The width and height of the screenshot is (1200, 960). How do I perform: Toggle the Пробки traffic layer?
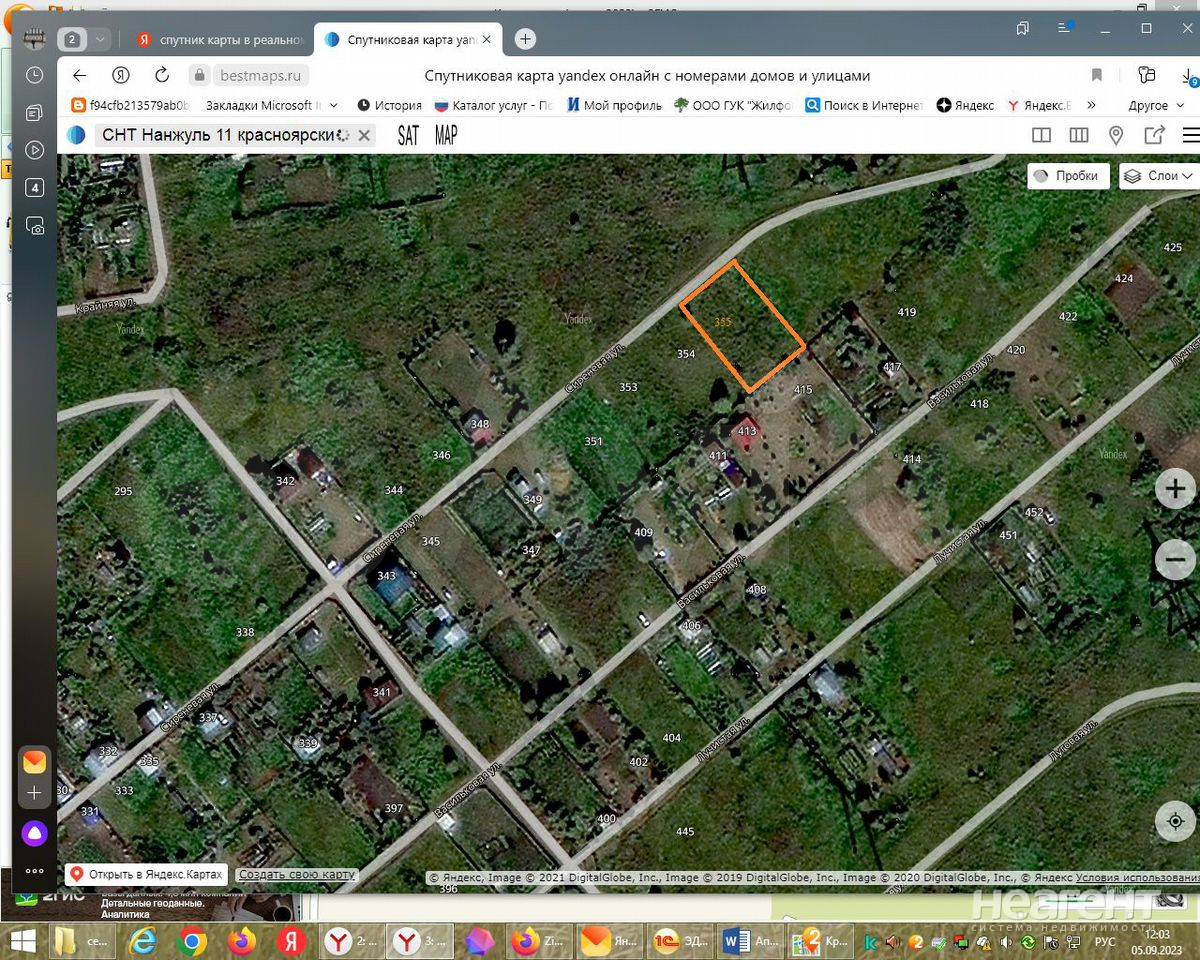pos(1068,176)
